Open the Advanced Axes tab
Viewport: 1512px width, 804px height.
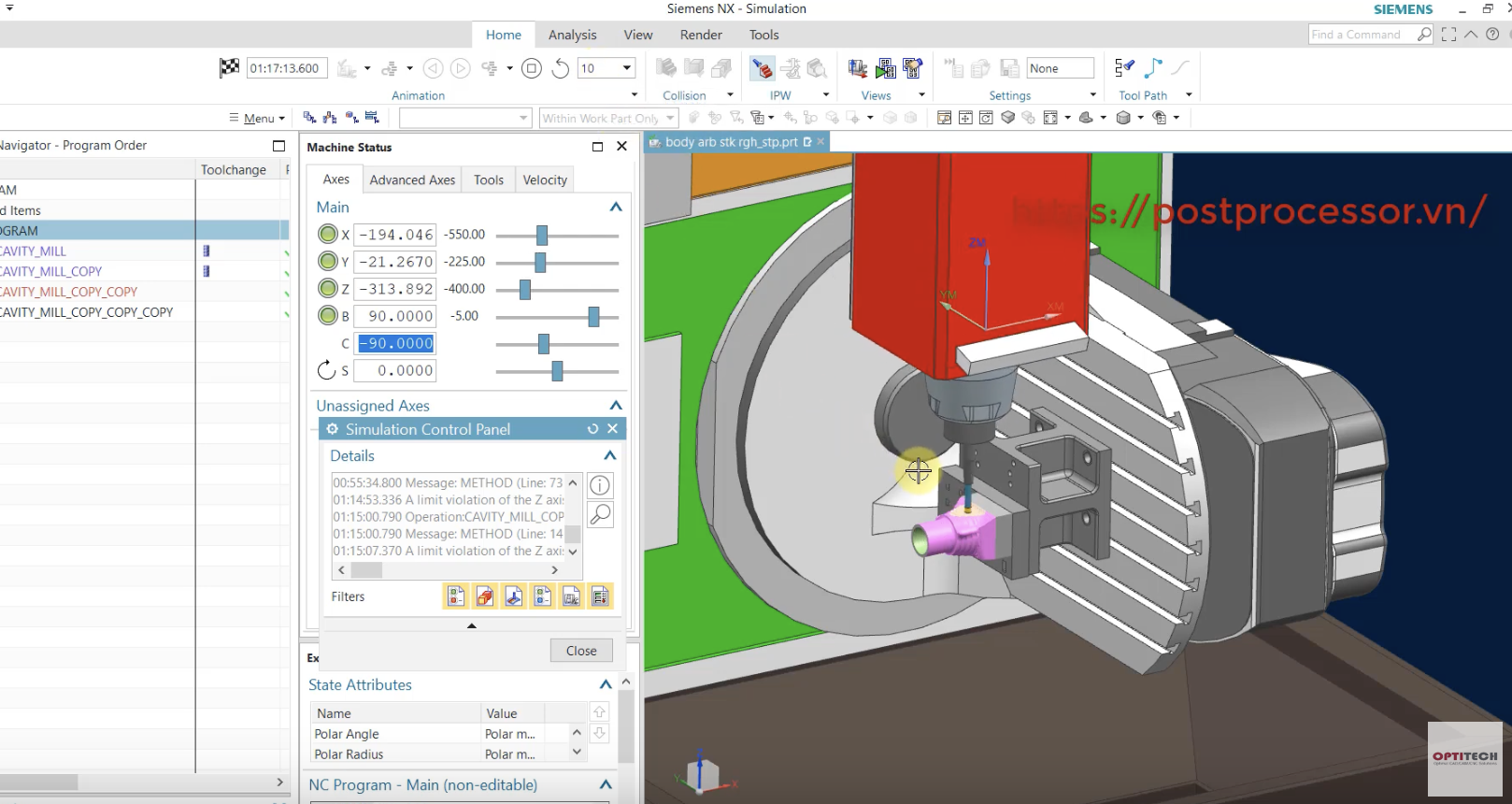coord(412,179)
